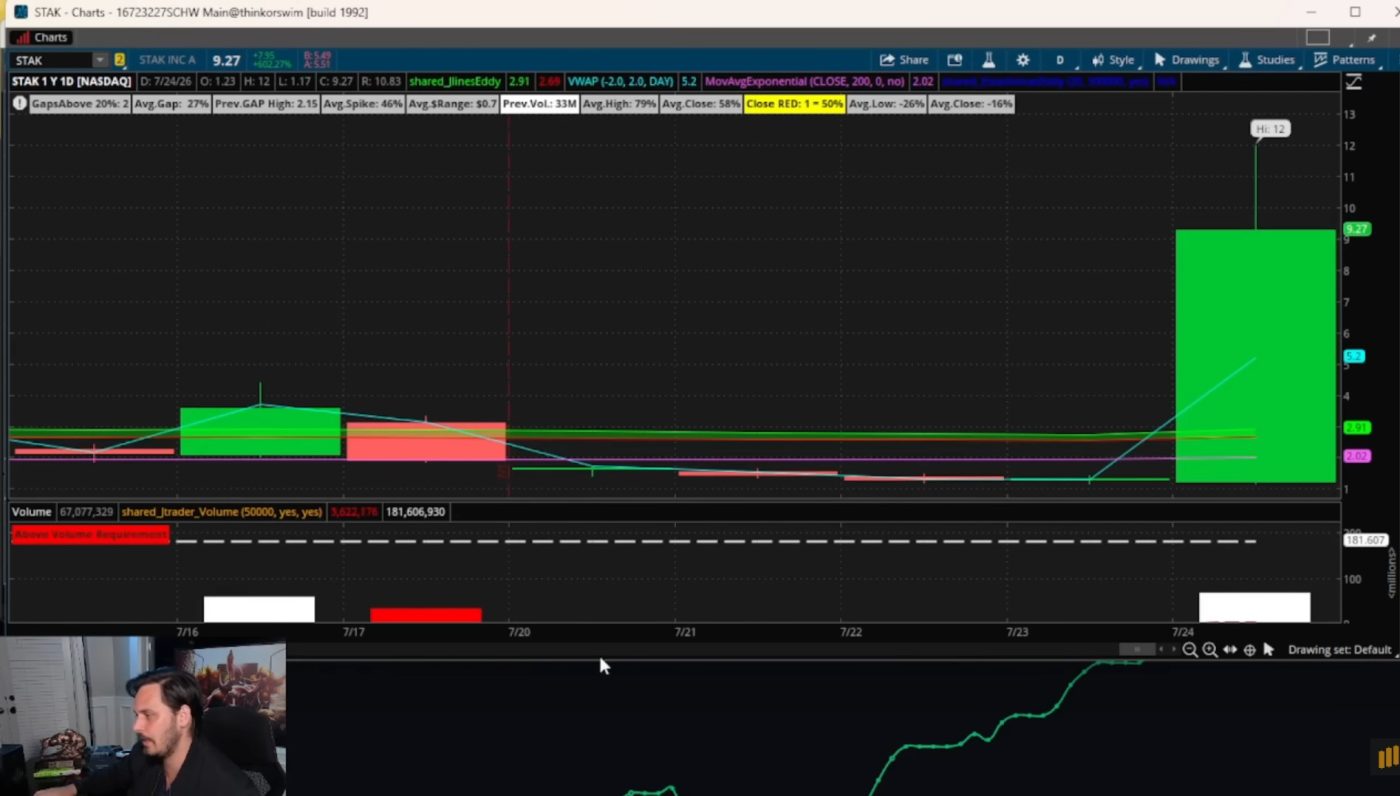
Task: Click the Hi: 12 price bubble
Action: pyautogui.click(x=1271, y=129)
